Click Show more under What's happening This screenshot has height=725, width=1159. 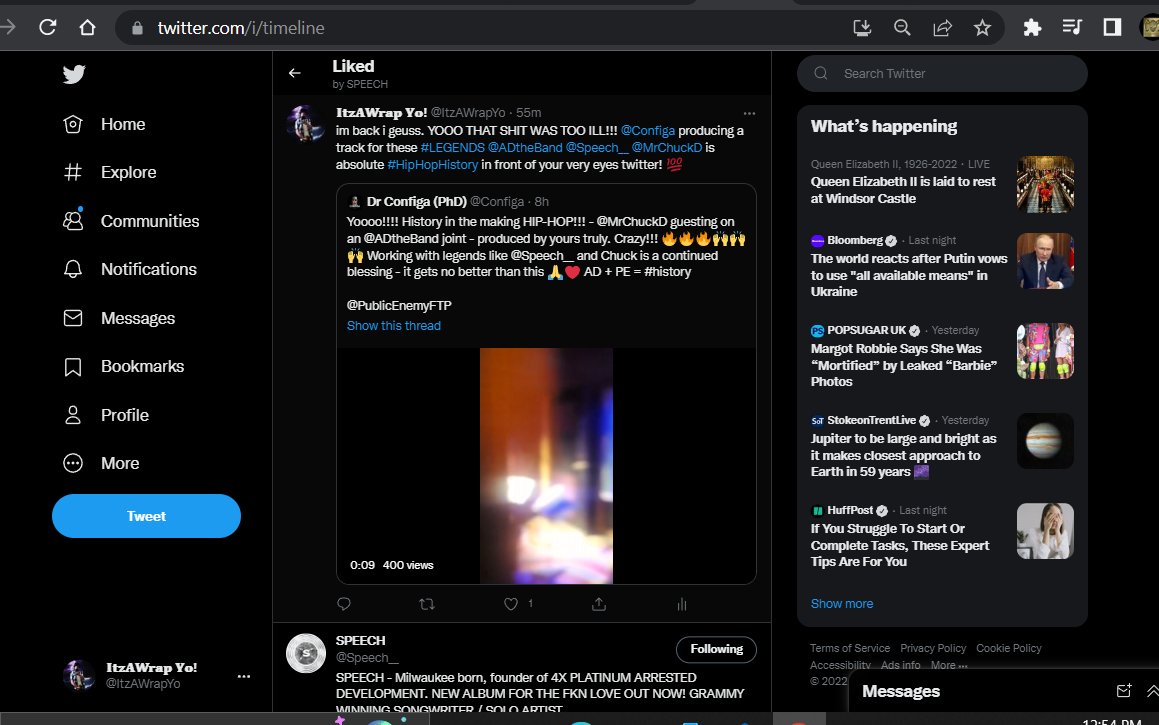point(842,604)
